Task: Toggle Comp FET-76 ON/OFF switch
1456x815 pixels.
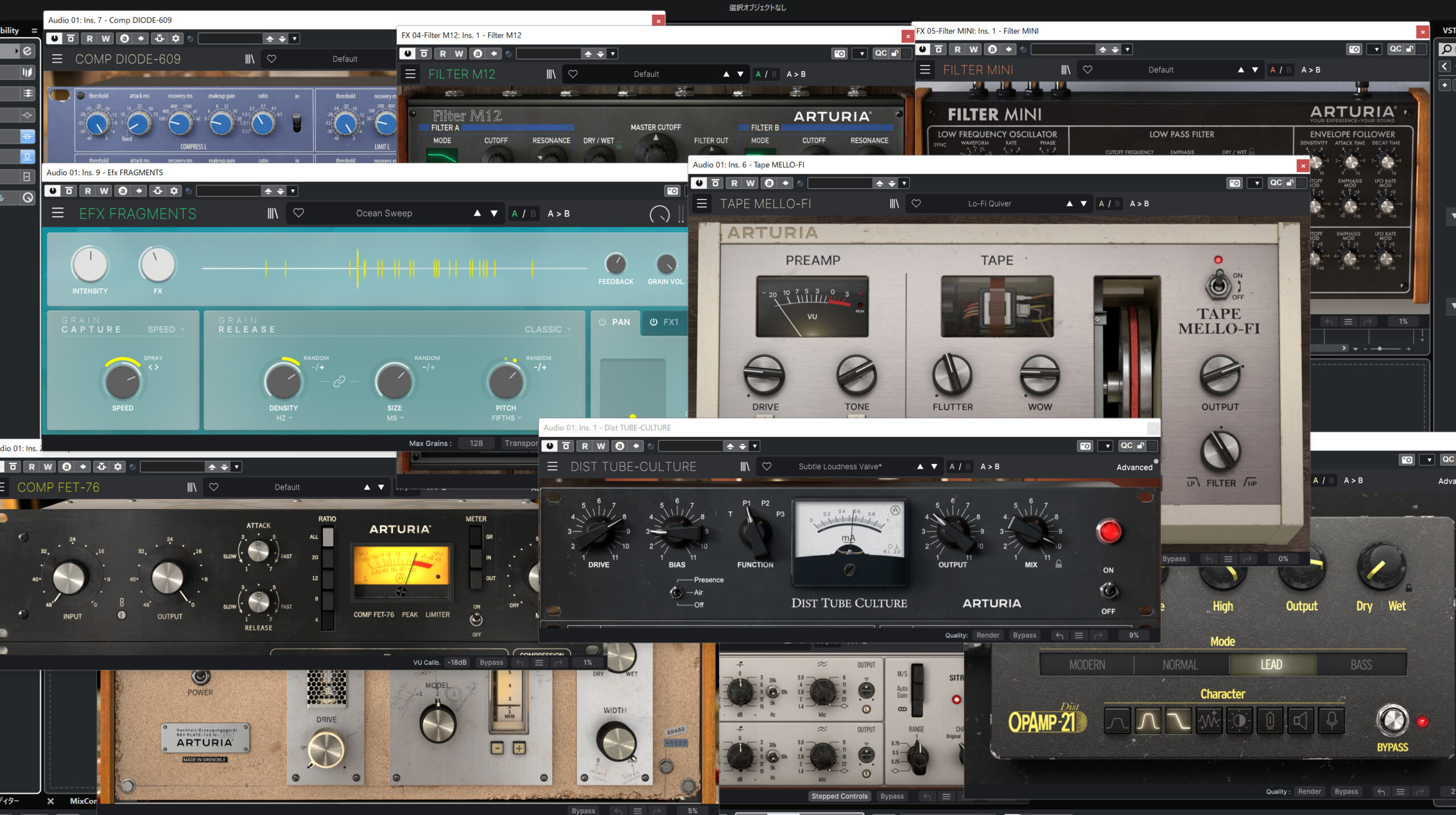Action: 477,619
